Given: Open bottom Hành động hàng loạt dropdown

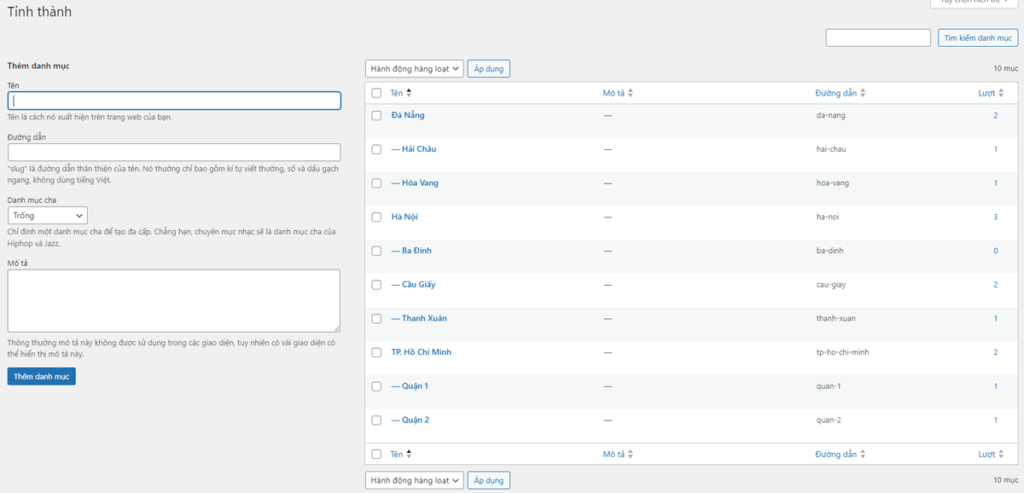Looking at the screenshot, I should 414,481.
